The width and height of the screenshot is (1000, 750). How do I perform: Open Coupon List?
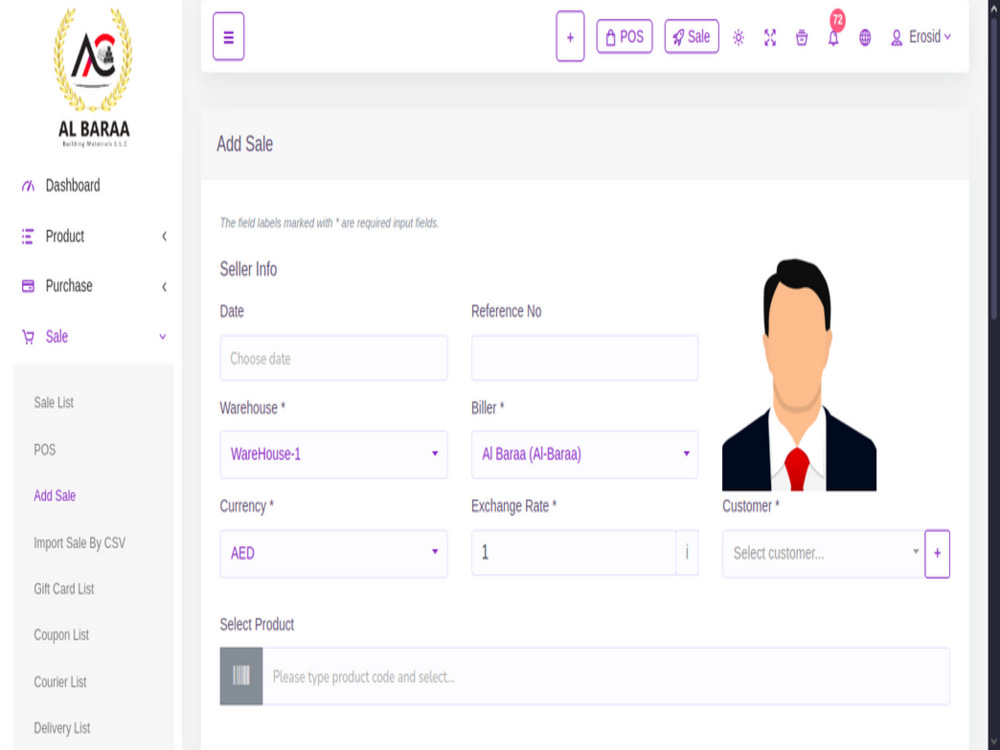coord(61,635)
